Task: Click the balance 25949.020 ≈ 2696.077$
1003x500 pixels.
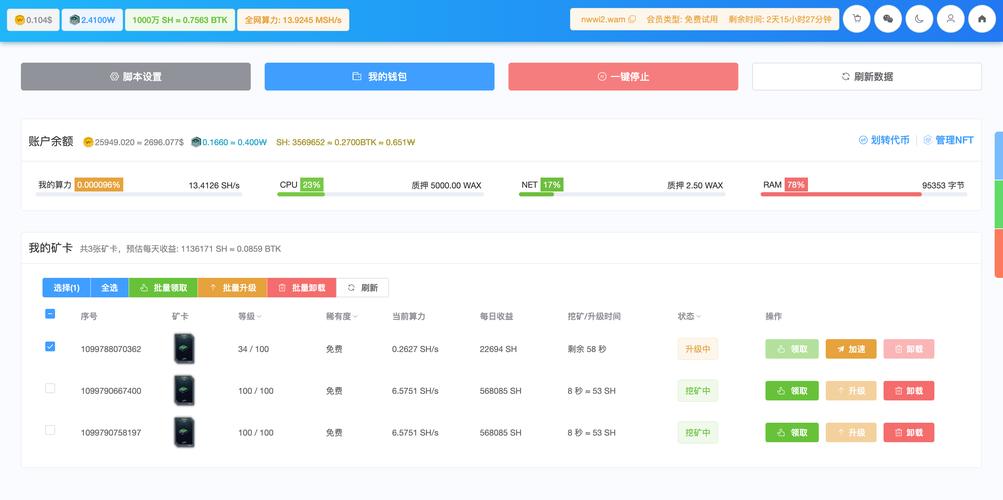Action: point(134,142)
